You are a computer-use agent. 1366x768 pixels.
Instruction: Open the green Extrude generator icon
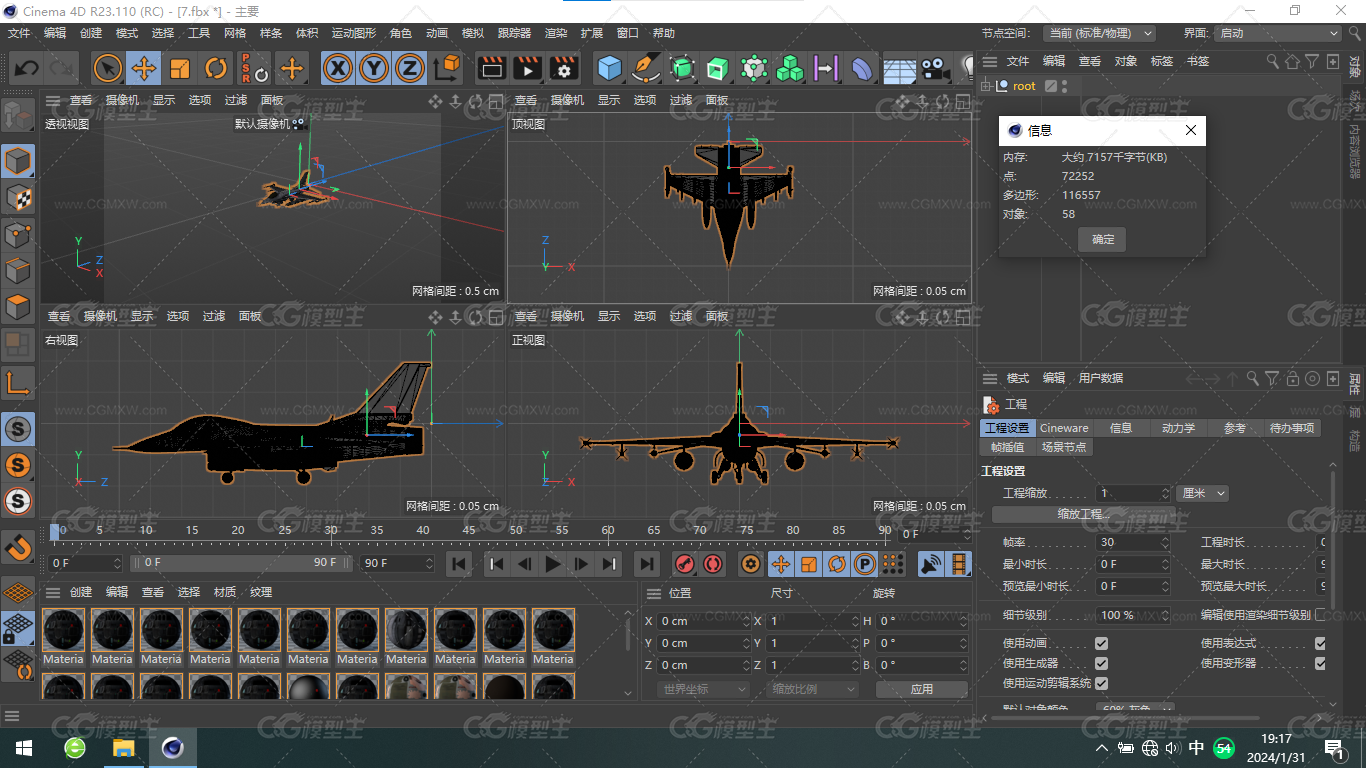click(718, 68)
